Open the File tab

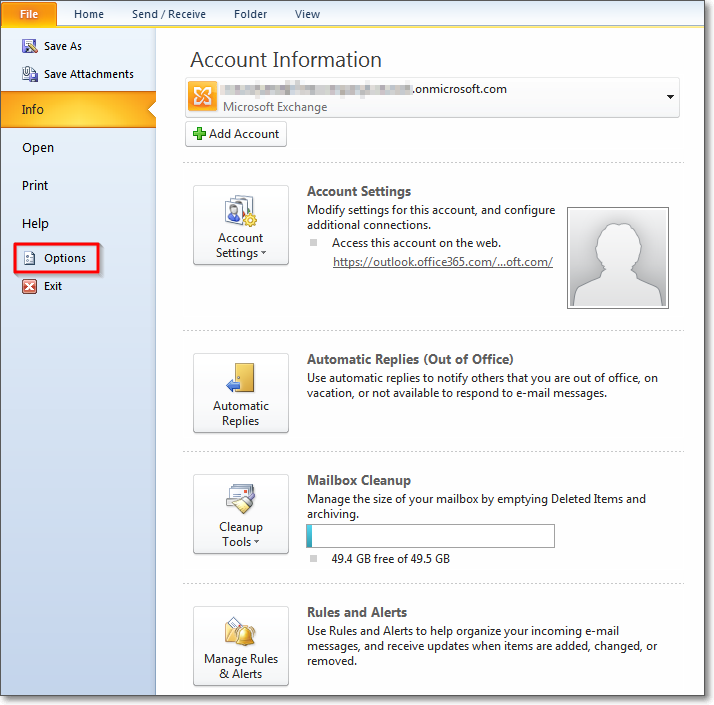[29, 14]
